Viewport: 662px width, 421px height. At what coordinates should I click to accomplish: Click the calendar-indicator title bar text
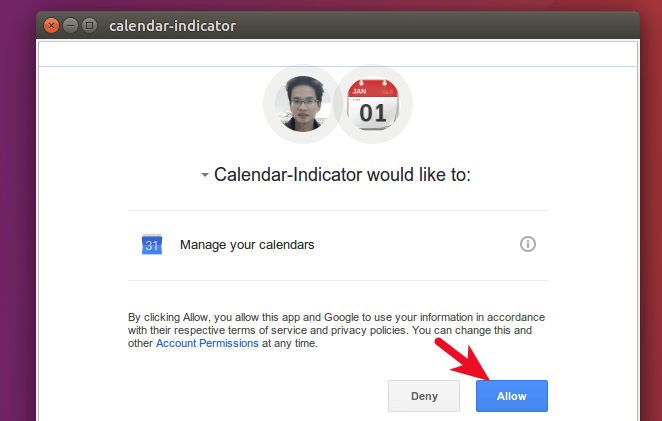coord(173,25)
